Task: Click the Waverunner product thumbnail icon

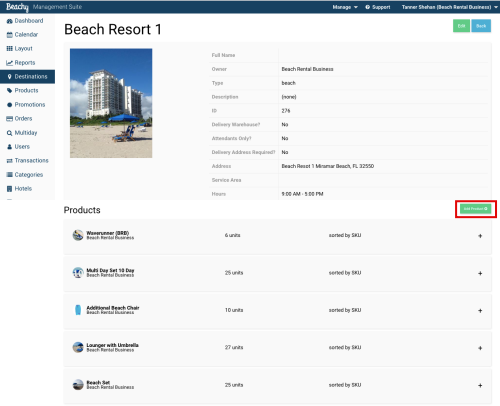Action: (78, 235)
